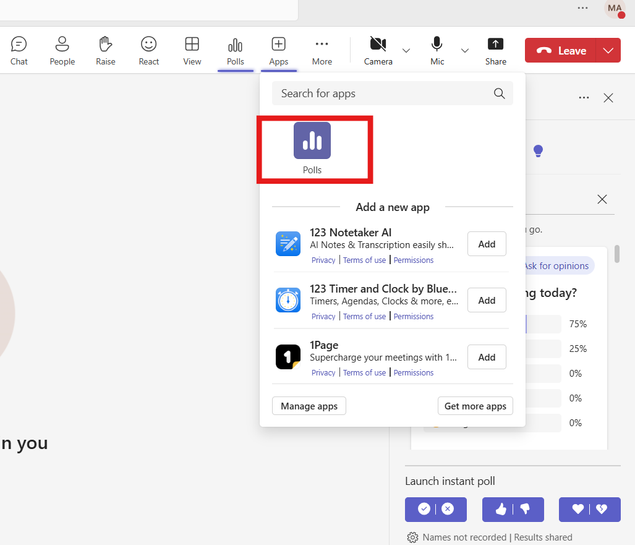
Task: Toggle the Apps toolbar button
Action: [x=279, y=51]
